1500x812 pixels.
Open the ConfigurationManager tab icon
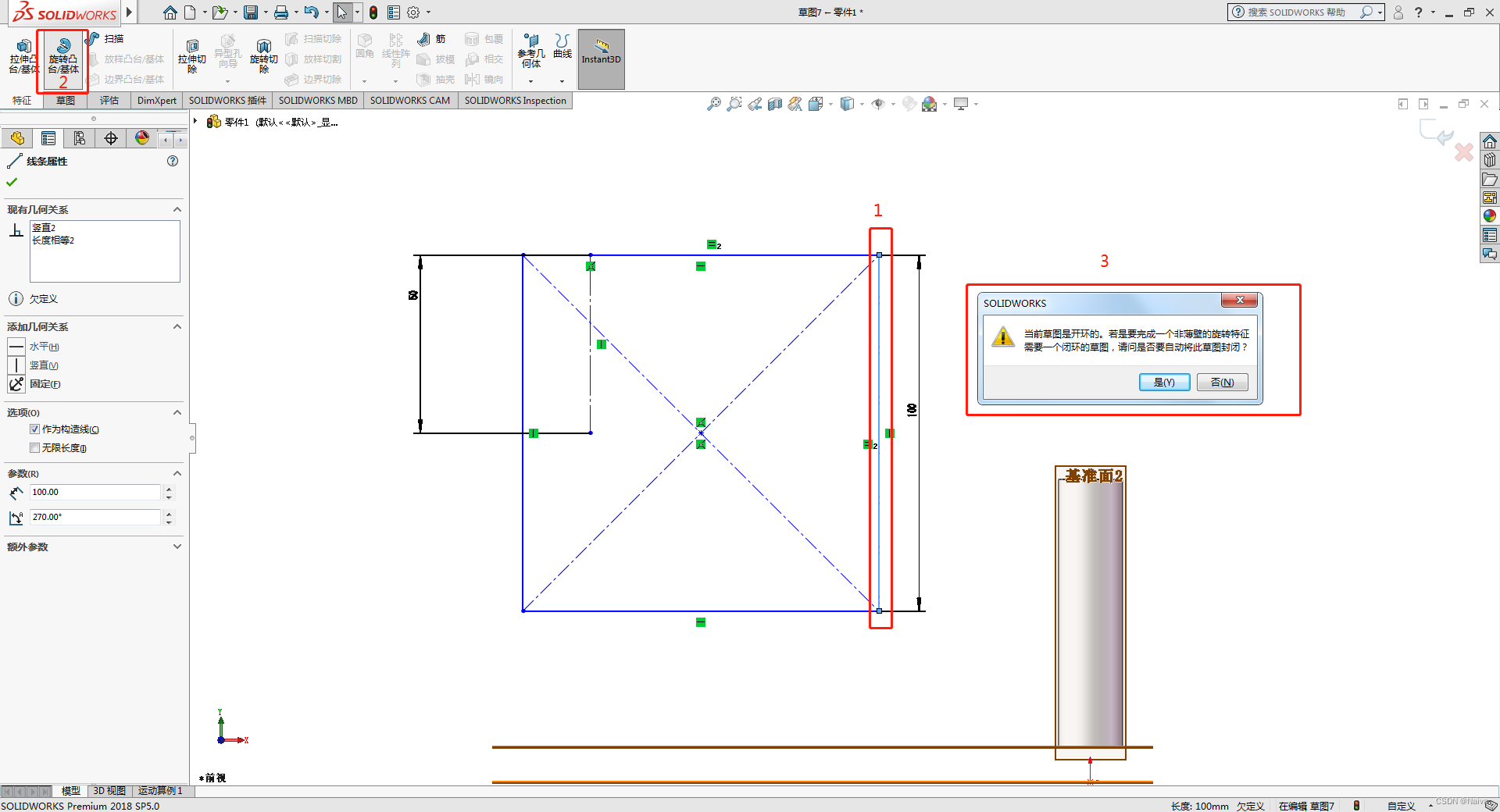(x=80, y=139)
